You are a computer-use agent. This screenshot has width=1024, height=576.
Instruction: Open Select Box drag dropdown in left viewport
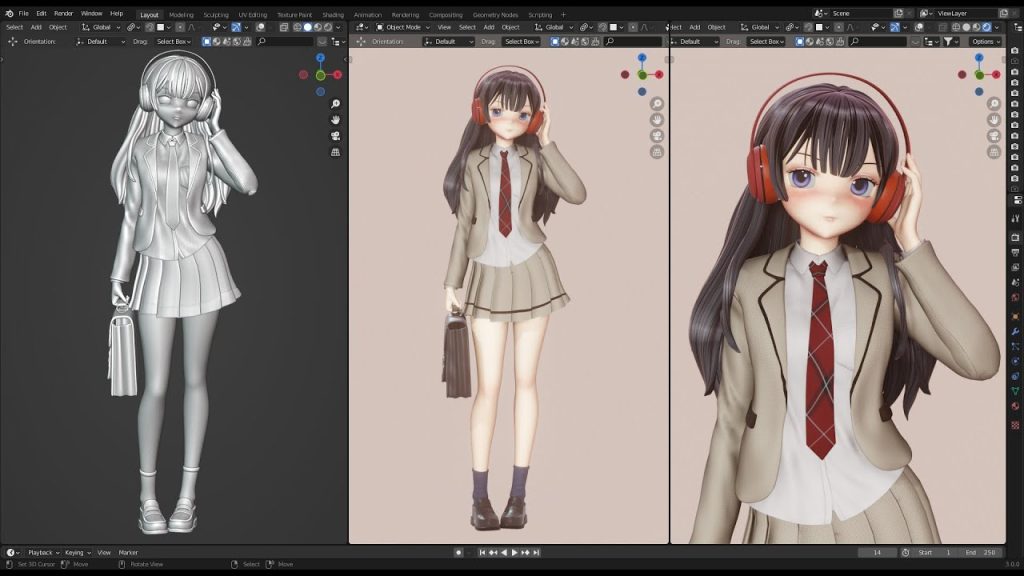click(174, 41)
